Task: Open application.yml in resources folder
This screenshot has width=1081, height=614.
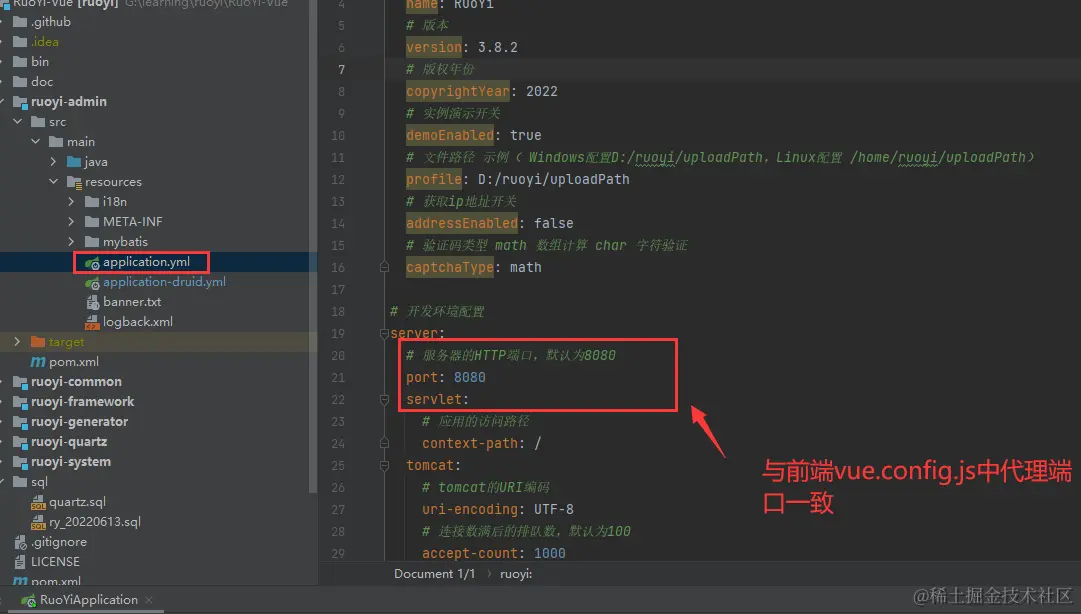Action: 146,262
